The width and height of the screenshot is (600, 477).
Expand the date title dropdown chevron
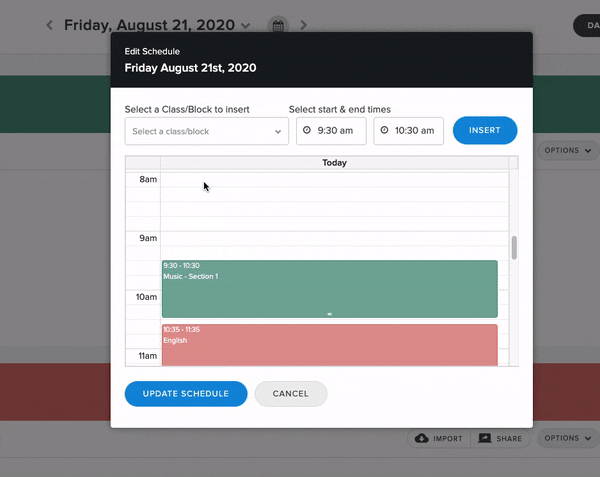[246, 26]
